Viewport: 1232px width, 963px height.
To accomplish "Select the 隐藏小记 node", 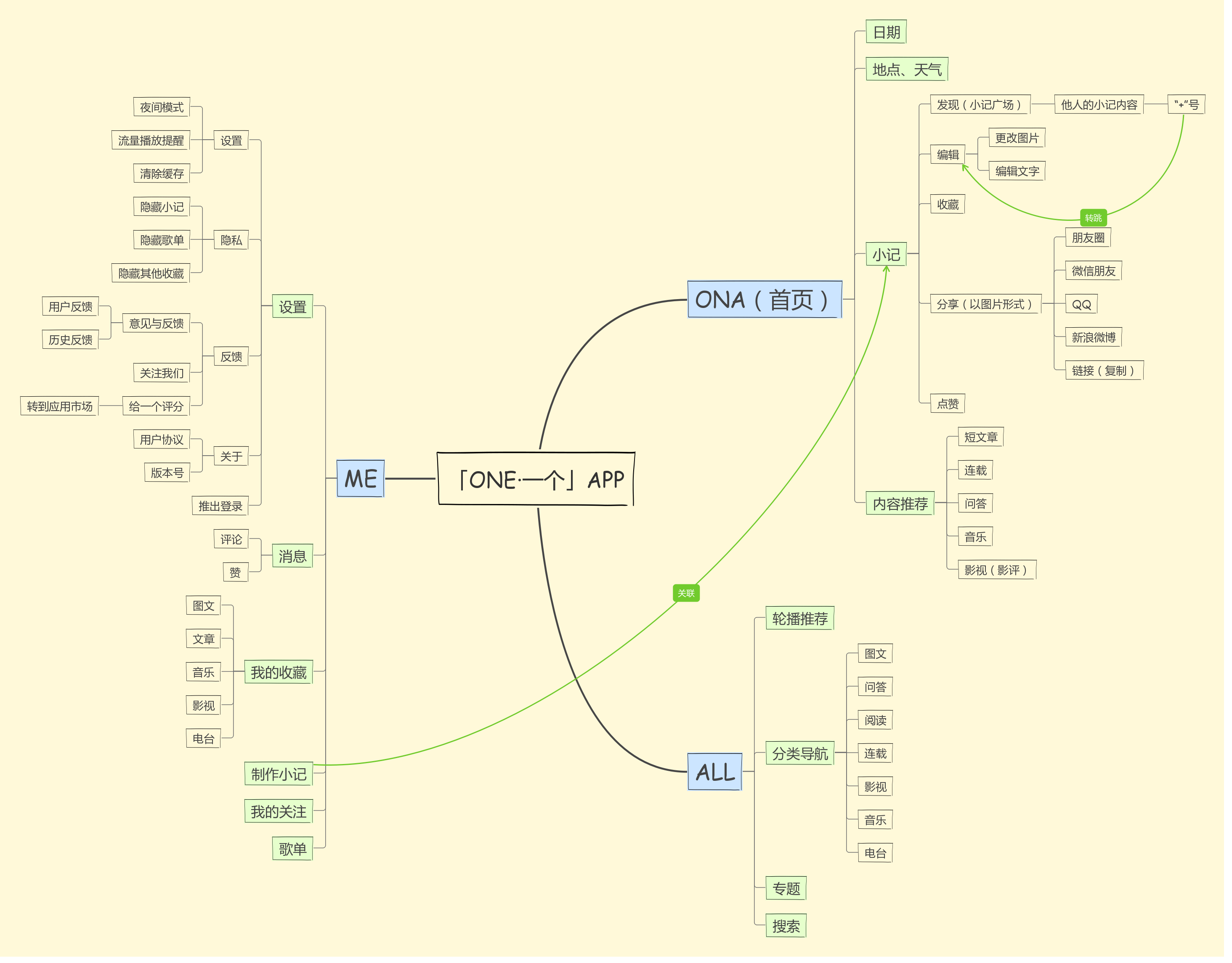I will 162,208.
